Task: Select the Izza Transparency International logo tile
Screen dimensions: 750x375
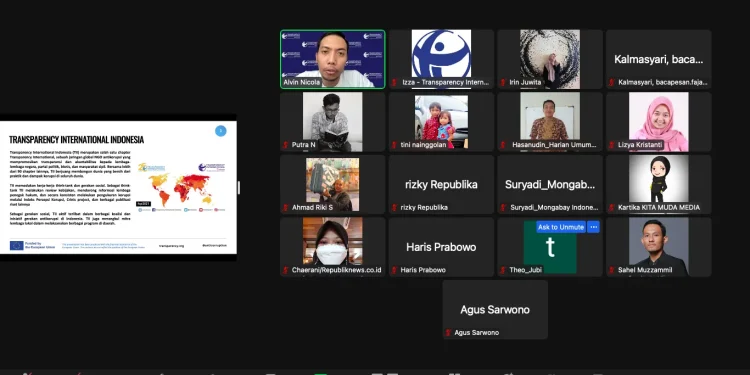Action: 441,59
